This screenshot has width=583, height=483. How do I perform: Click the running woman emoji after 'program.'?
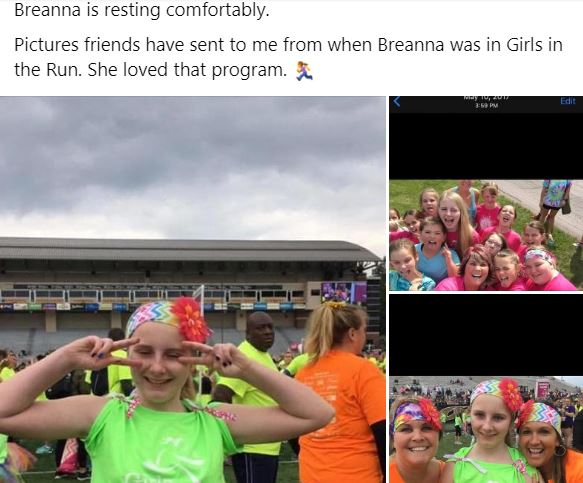(304, 71)
